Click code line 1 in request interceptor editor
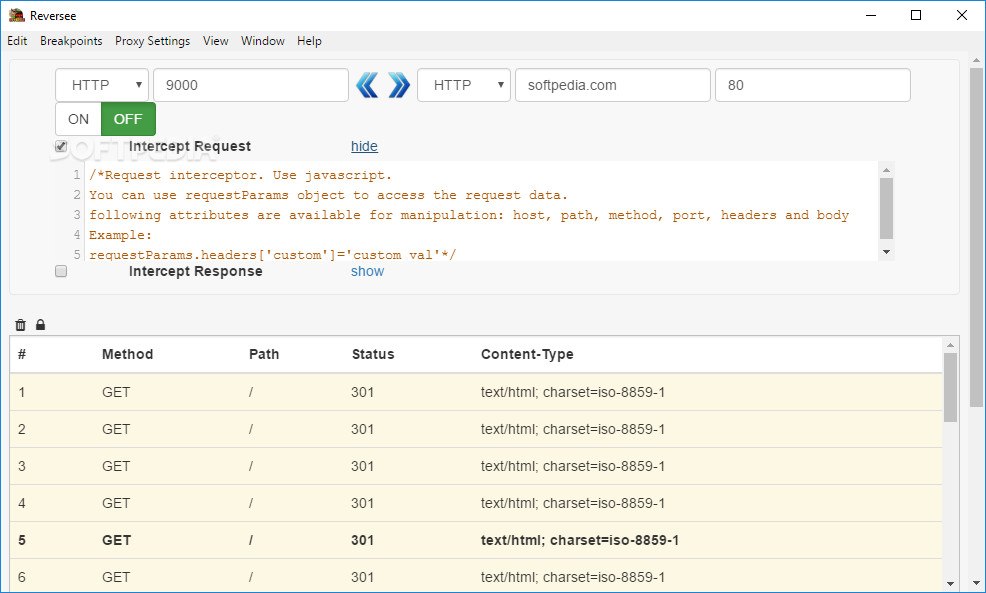 pyautogui.click(x=240, y=175)
